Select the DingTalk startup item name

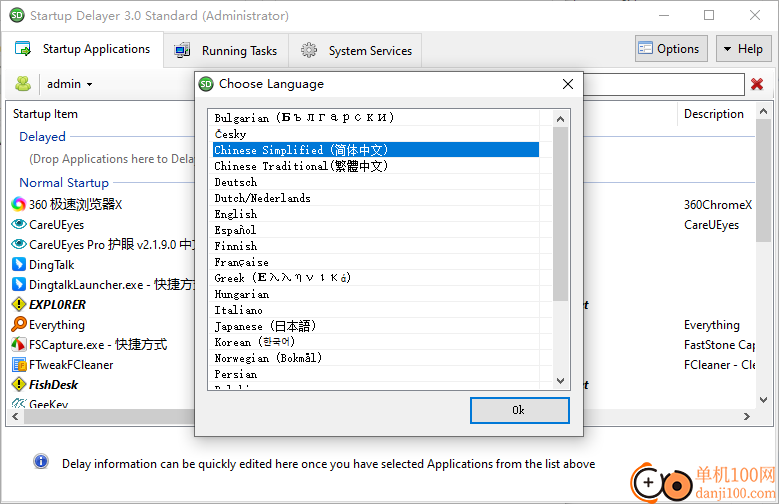point(51,264)
